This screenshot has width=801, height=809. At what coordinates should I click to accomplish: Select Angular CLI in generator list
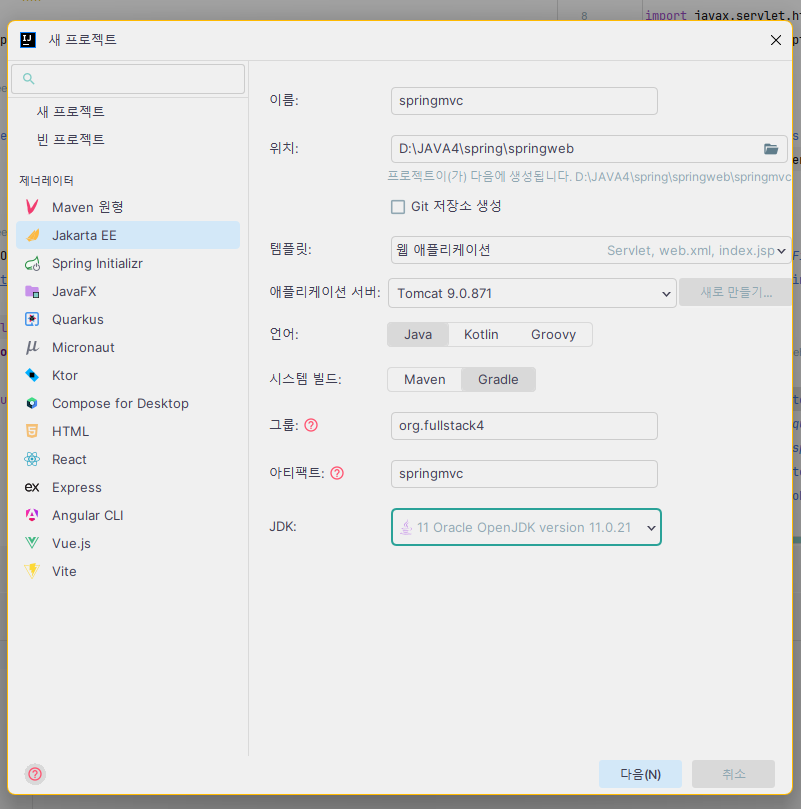click(128, 515)
